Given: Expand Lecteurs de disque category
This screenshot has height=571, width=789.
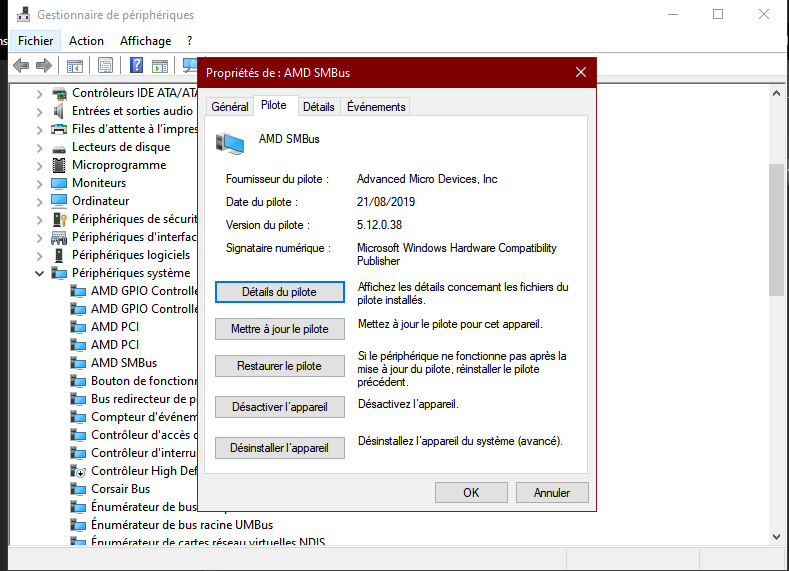Looking at the screenshot, I should (39, 148).
